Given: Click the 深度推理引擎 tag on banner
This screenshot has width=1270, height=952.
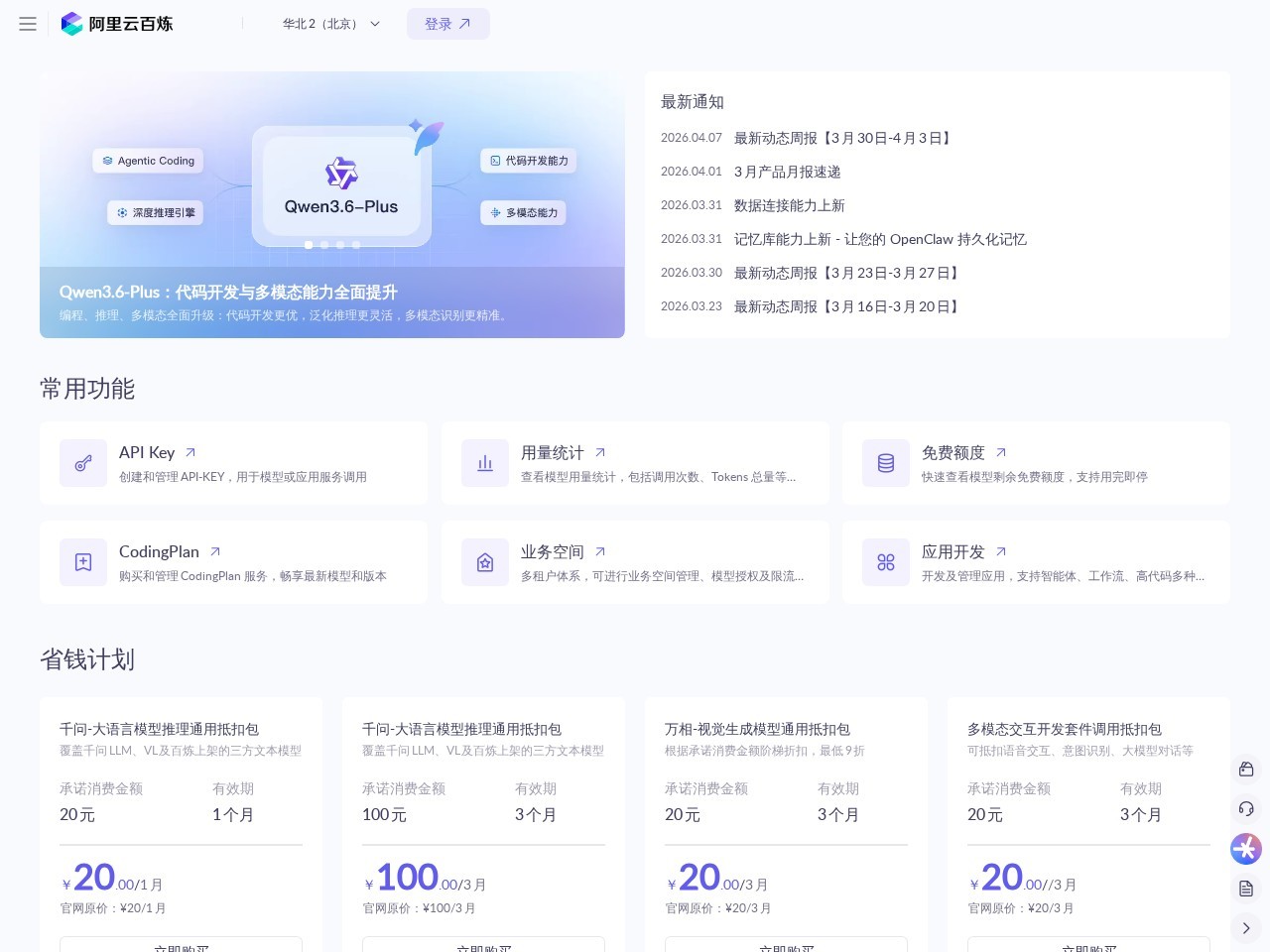Looking at the screenshot, I should click(x=155, y=212).
